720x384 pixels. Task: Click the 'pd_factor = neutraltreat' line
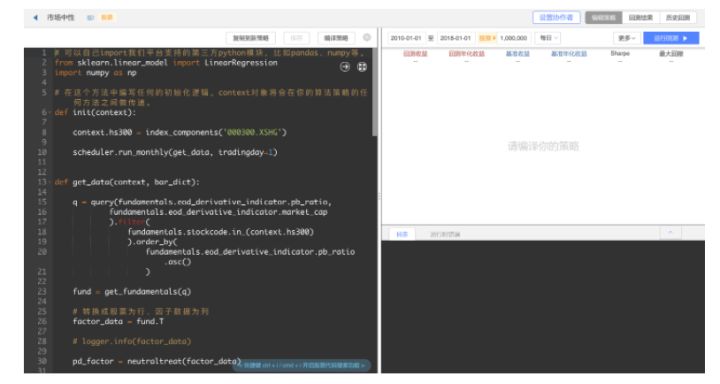(157, 361)
